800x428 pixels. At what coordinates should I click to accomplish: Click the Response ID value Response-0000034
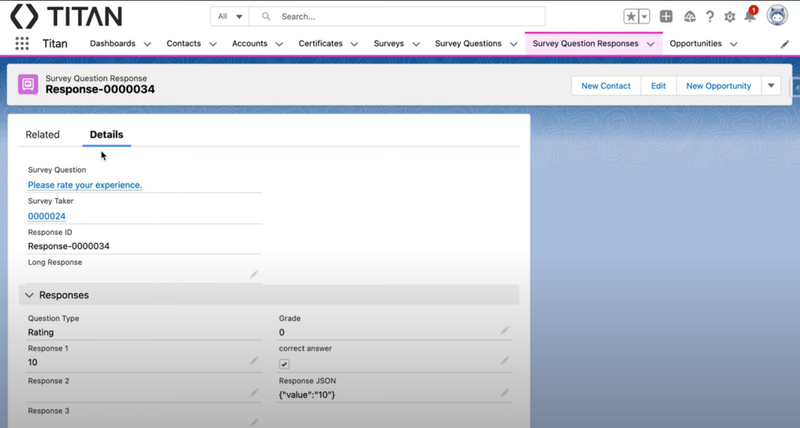tap(68, 246)
